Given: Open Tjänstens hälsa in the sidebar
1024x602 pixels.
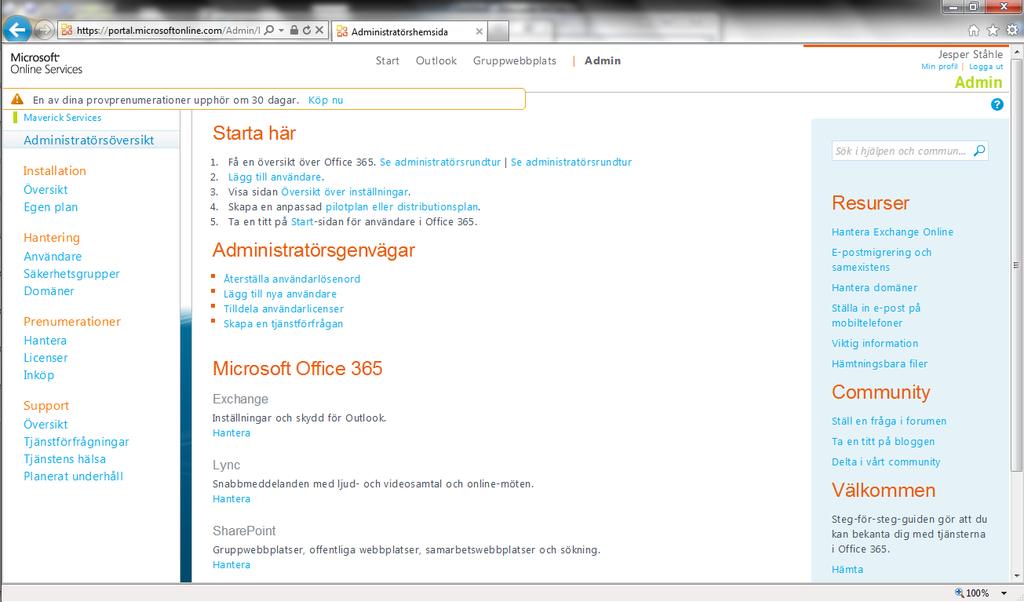Looking at the screenshot, I should (x=65, y=459).
